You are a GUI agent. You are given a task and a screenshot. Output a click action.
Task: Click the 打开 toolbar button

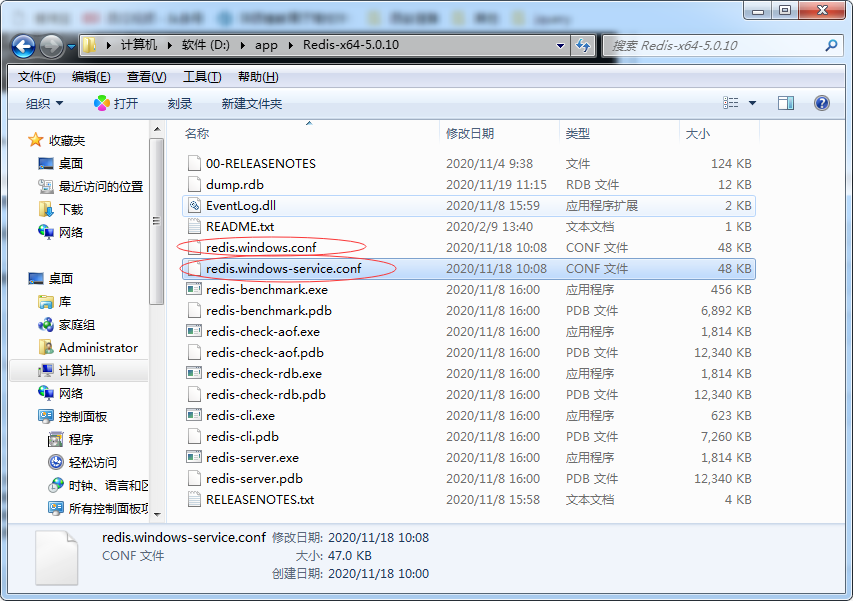coord(116,103)
